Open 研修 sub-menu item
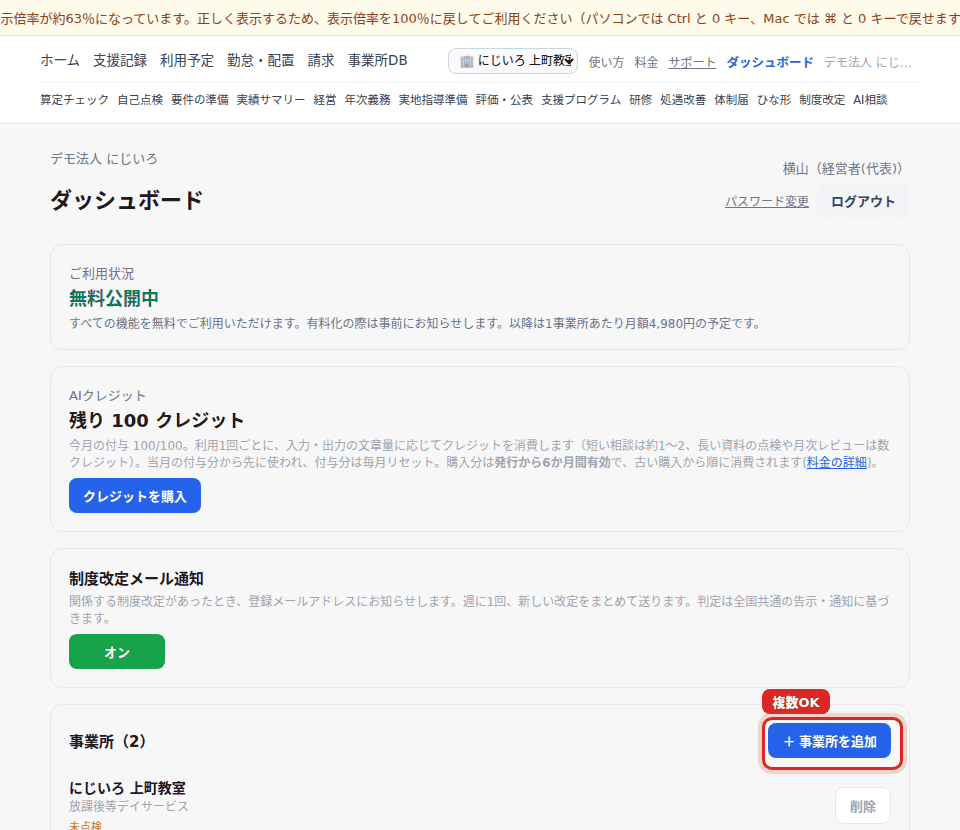Viewport: 960px width, 830px height. pos(640,100)
